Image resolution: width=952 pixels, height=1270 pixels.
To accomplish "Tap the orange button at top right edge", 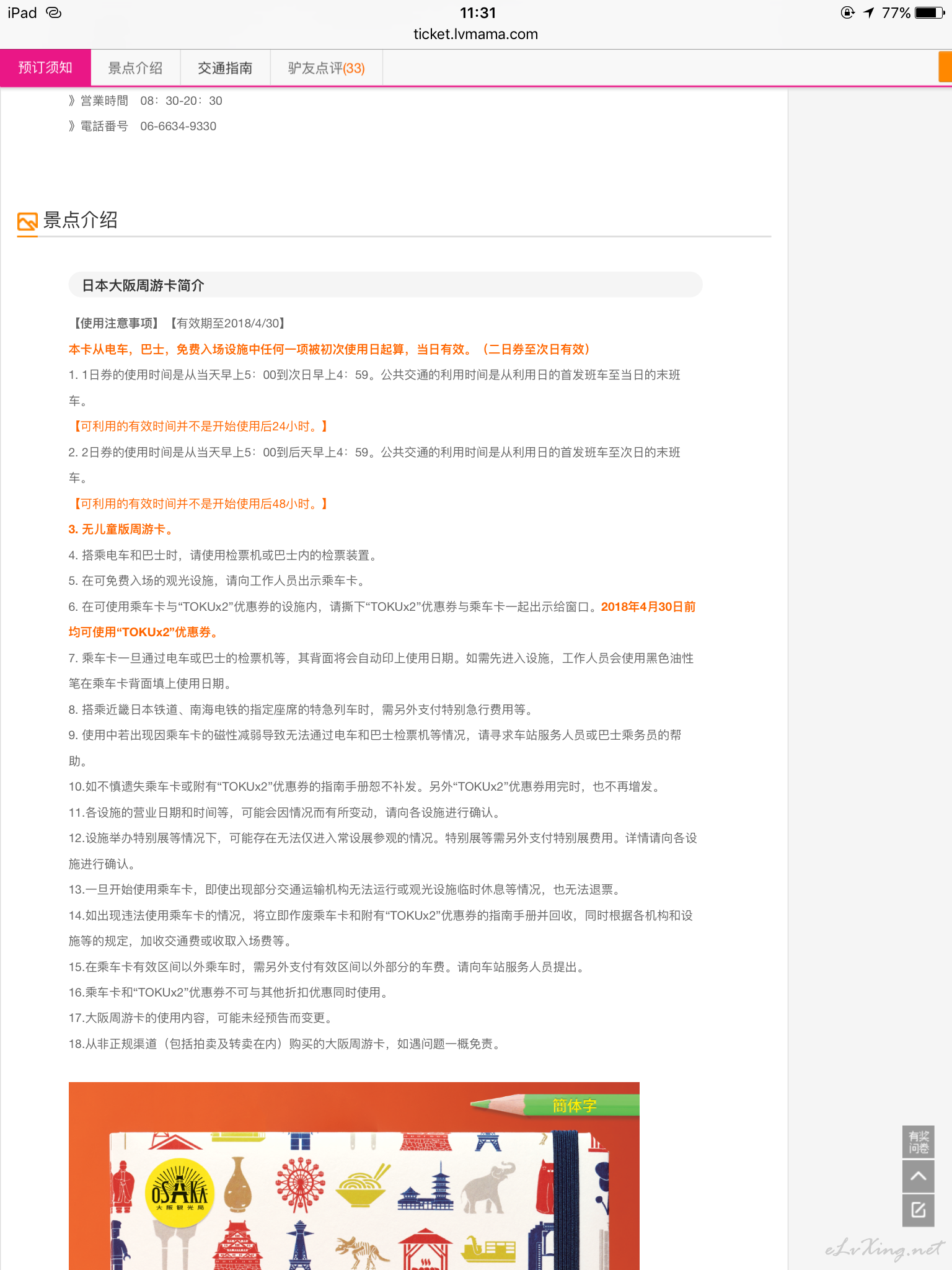I will pyautogui.click(x=945, y=67).
